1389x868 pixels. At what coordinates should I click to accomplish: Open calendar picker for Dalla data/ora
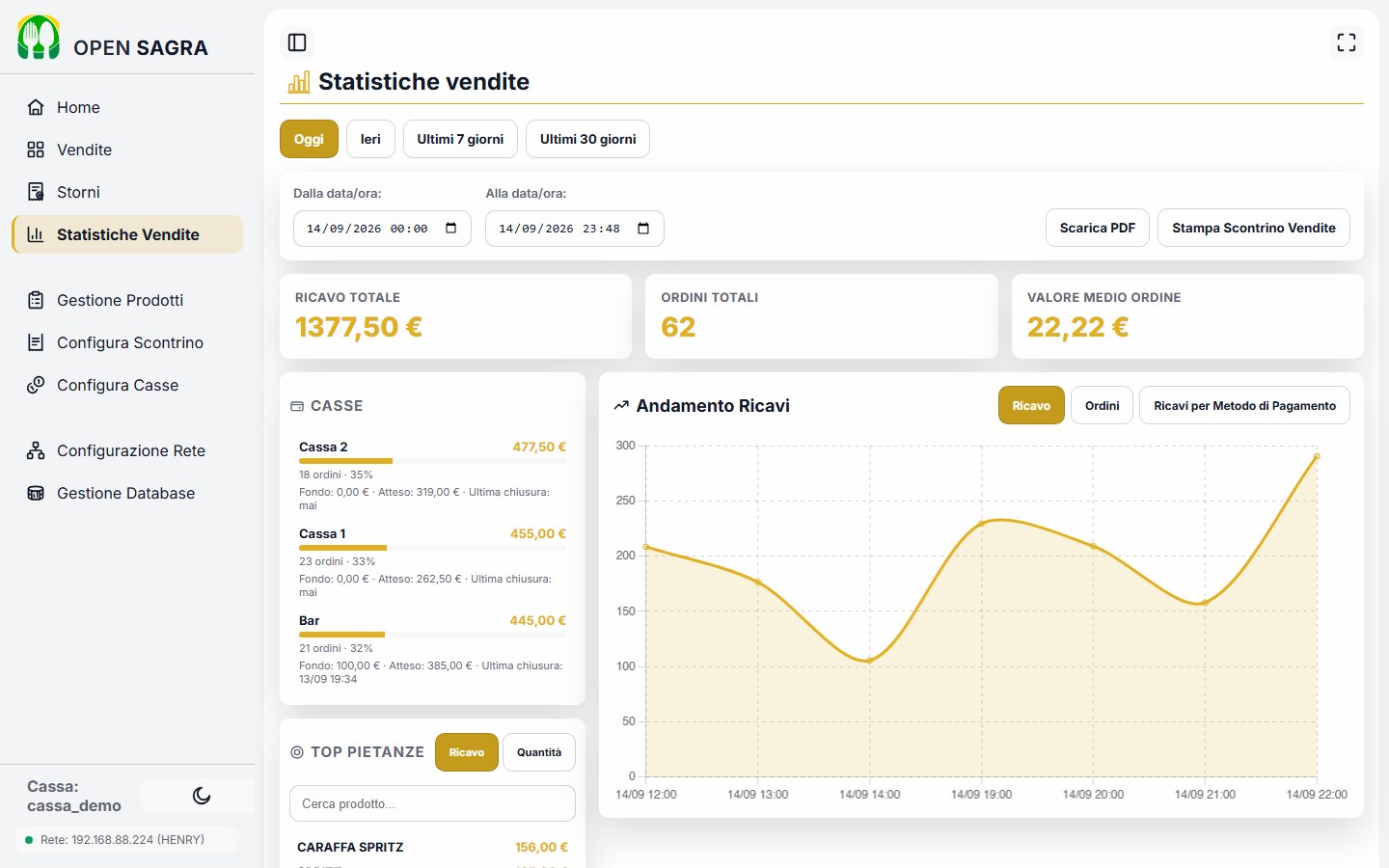click(450, 229)
